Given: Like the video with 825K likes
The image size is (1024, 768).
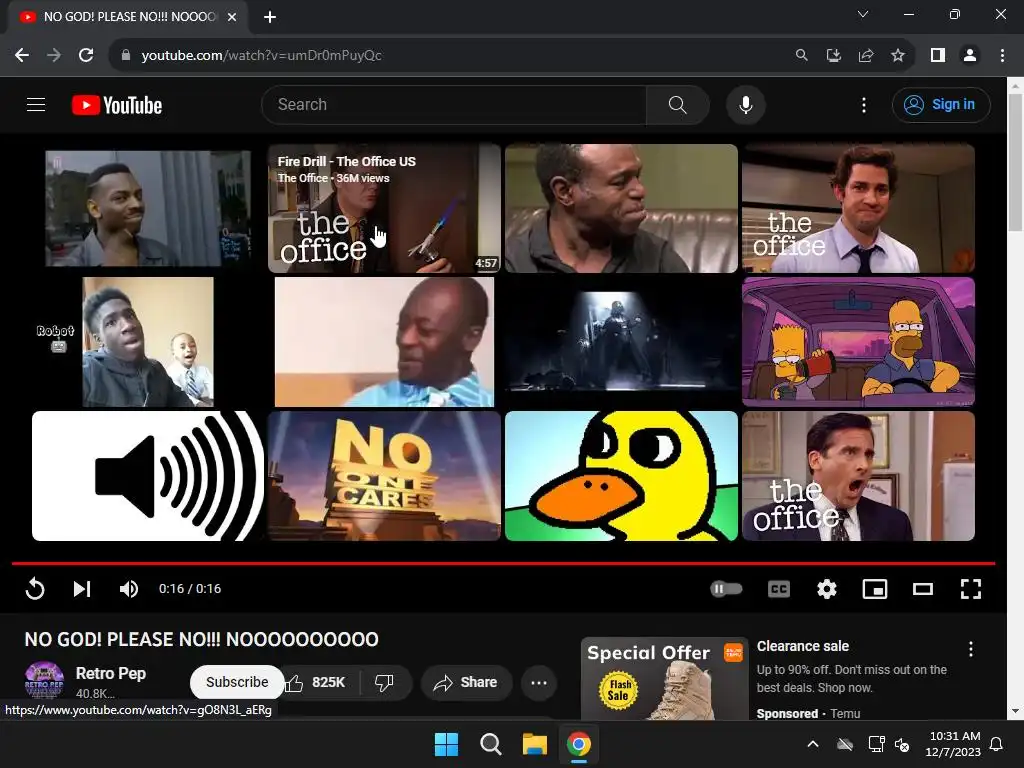Looking at the screenshot, I should click(315, 682).
